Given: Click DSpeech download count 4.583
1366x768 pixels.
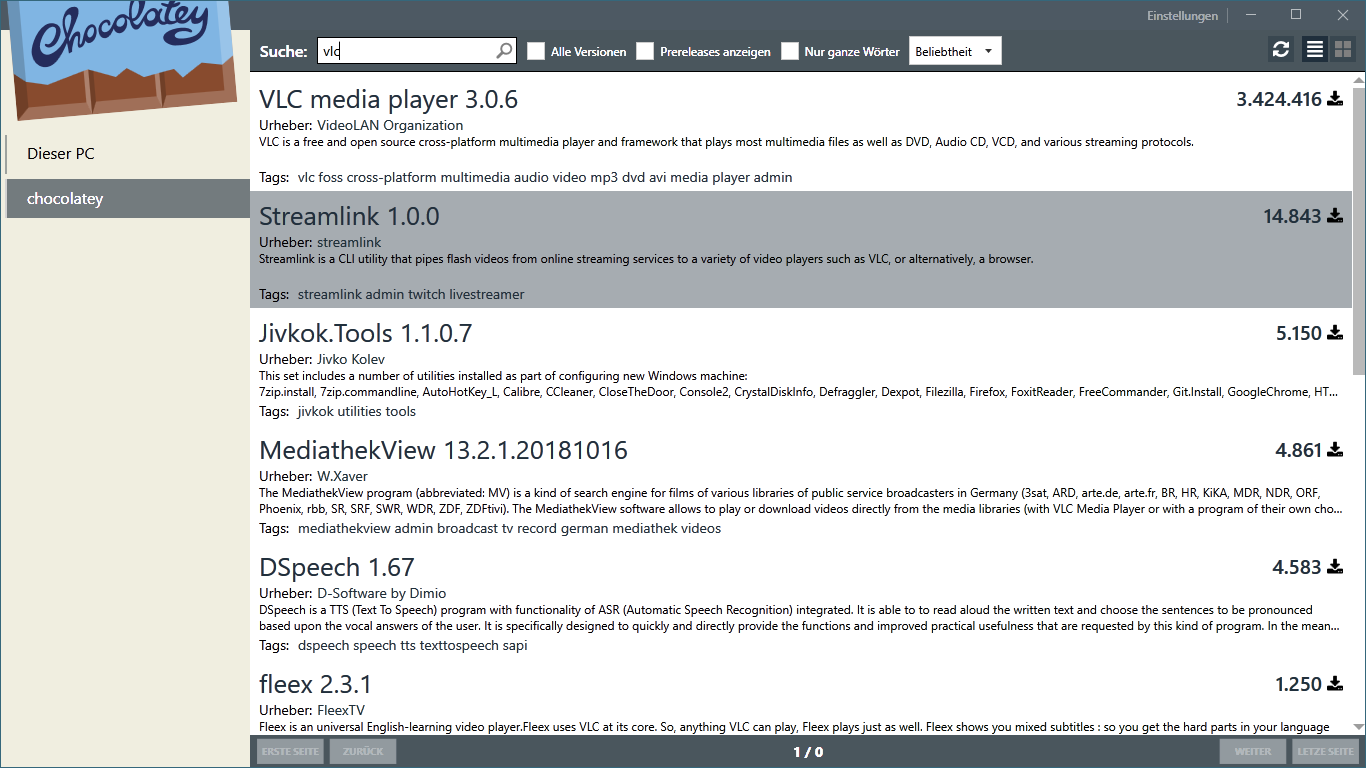Looking at the screenshot, I should click(x=1297, y=567).
